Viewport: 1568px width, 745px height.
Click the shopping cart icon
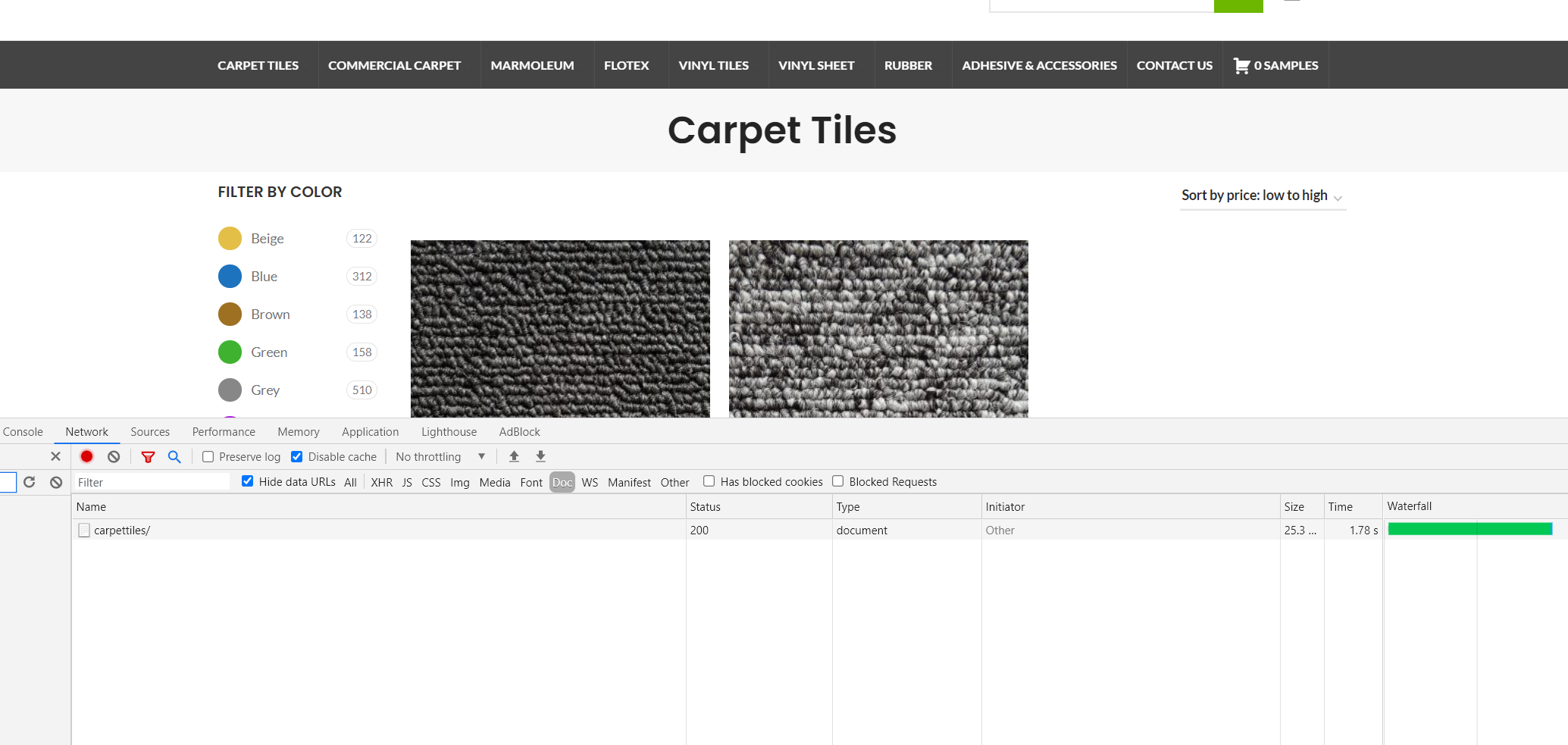[1241, 66]
